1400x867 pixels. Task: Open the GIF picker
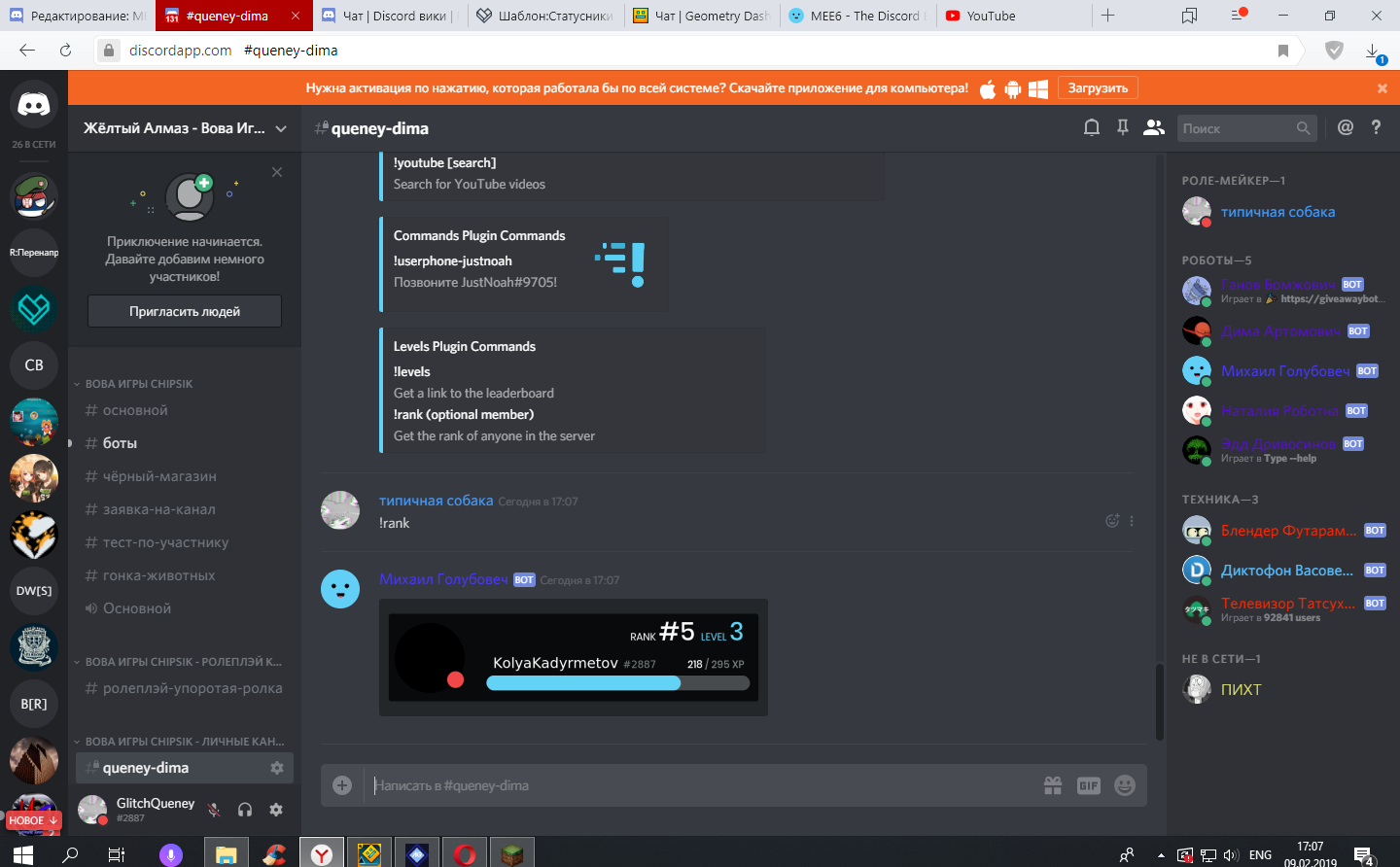coord(1088,784)
